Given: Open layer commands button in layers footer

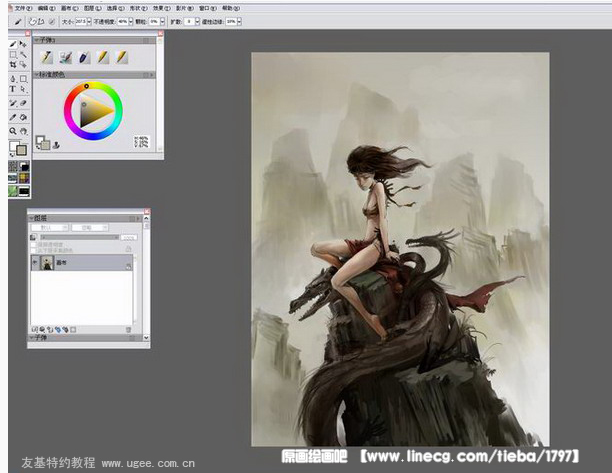Looking at the screenshot, I should coord(35,330).
